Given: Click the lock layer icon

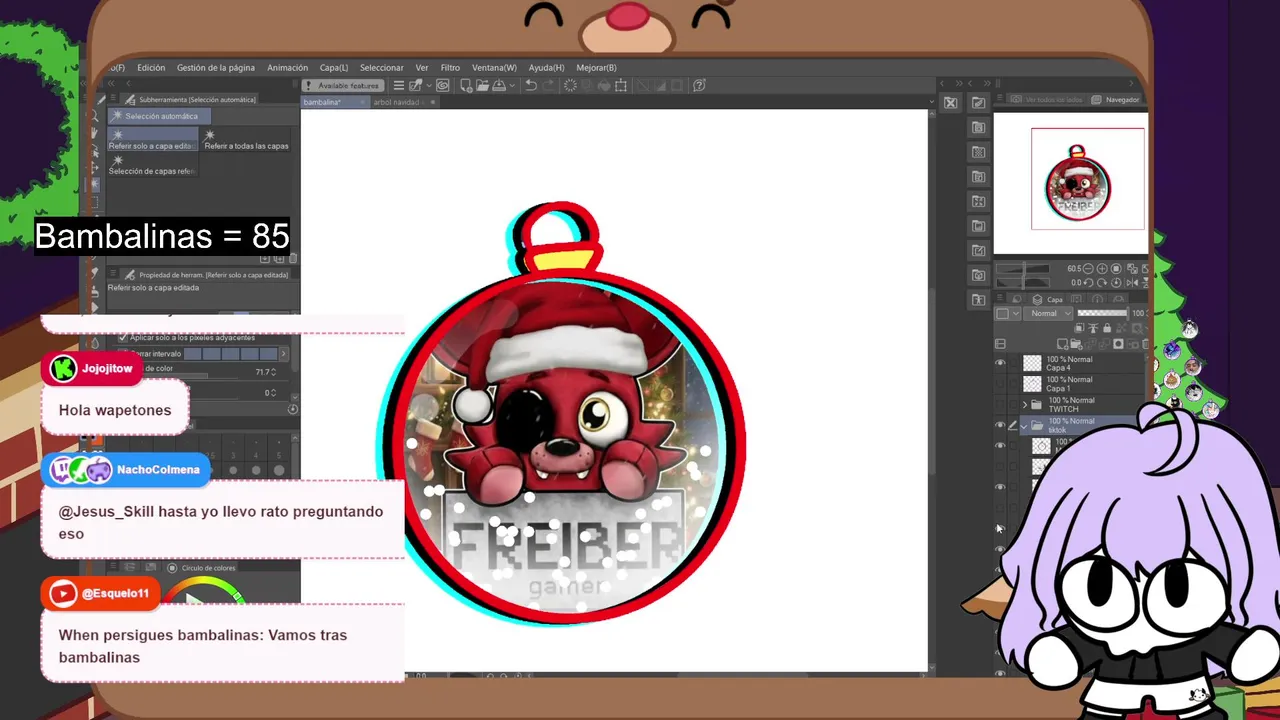Looking at the screenshot, I should pyautogui.click(x=1107, y=328).
